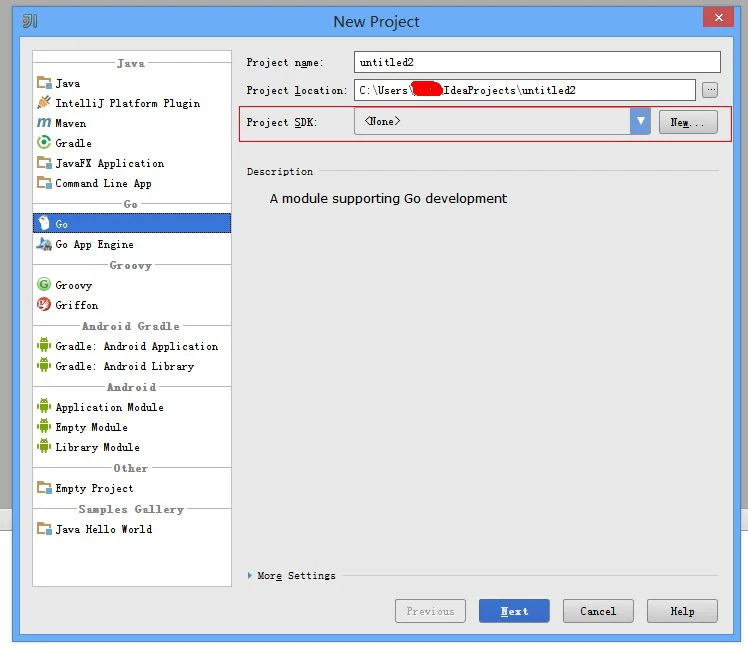The image size is (748, 652).
Task: Click the red Griffon icon
Action: point(44,304)
